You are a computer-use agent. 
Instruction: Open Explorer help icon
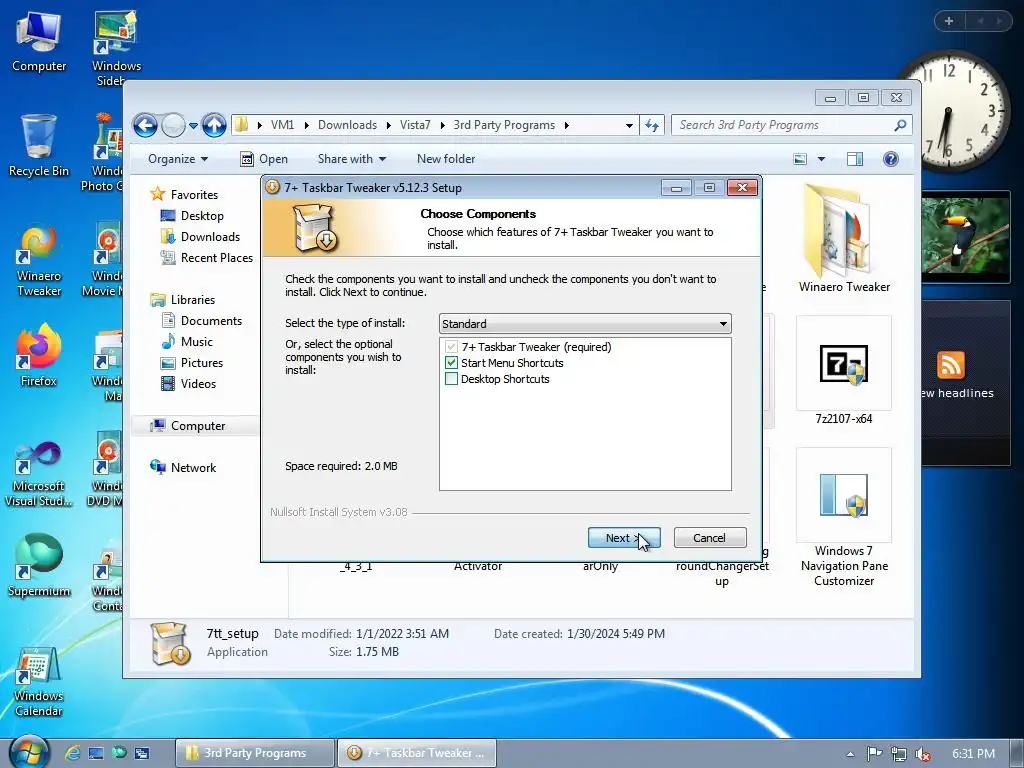pos(891,159)
